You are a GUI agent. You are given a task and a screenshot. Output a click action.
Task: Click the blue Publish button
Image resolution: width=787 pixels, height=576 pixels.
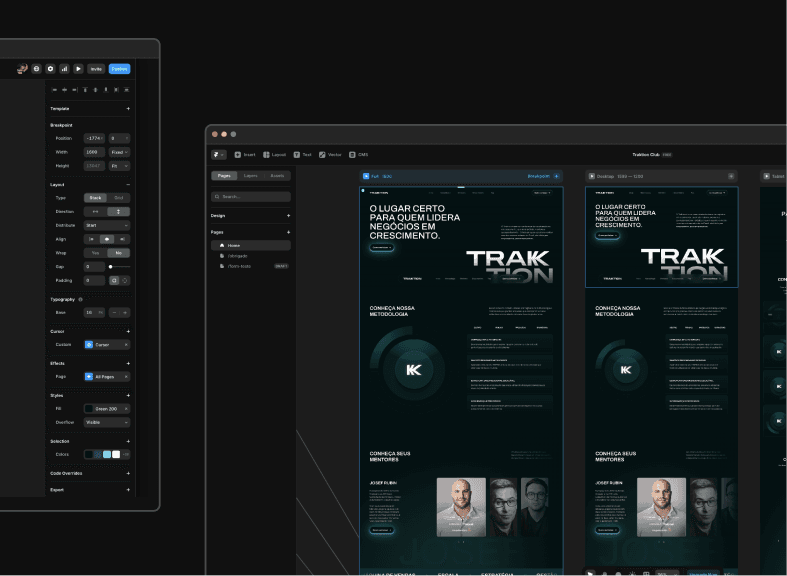119,69
